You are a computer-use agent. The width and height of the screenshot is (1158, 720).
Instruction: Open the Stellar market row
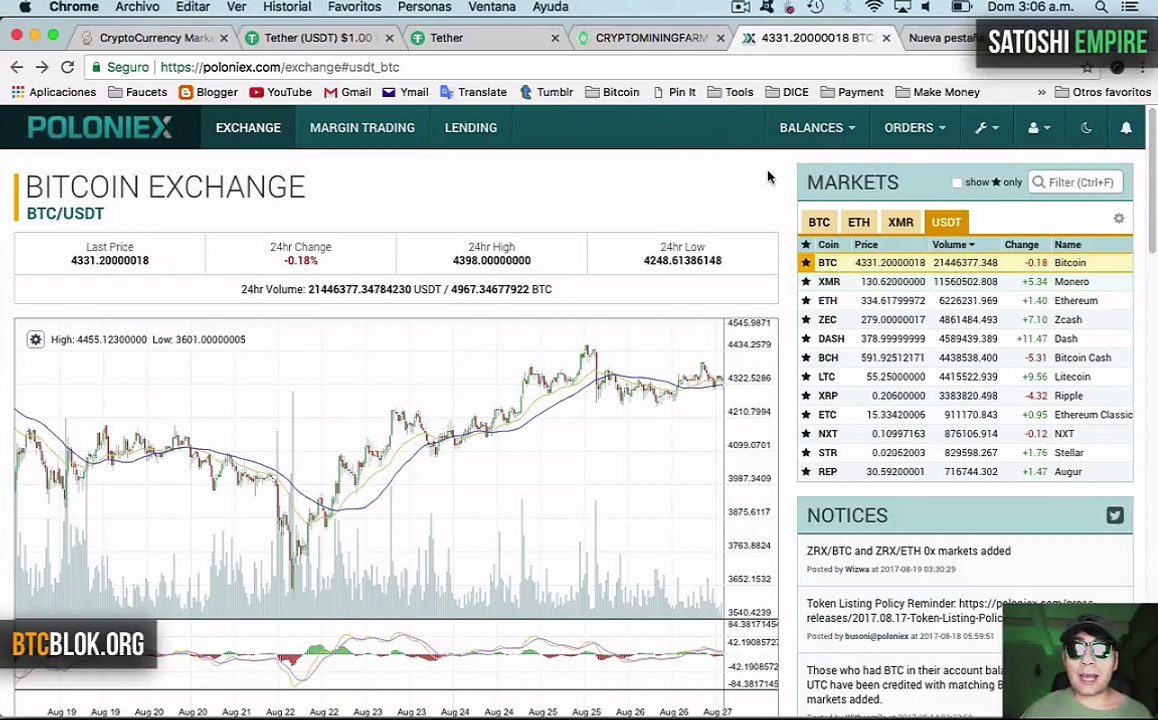pyautogui.click(x=965, y=453)
